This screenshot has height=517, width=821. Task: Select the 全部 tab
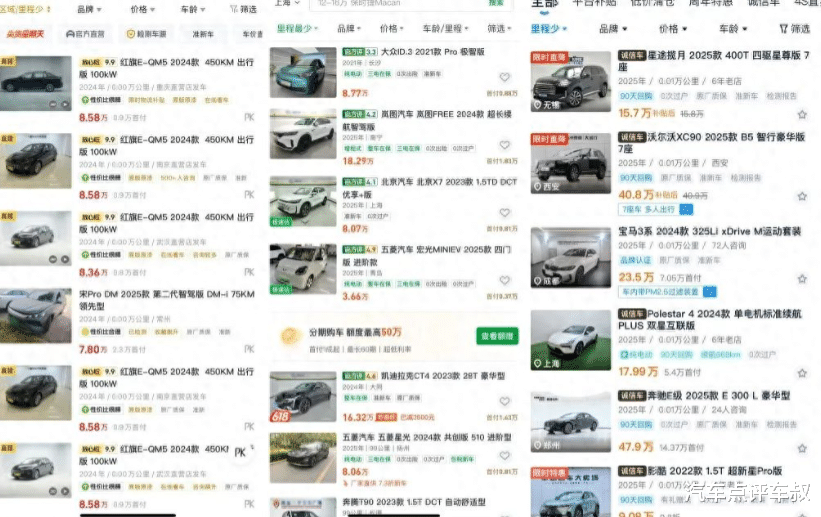[x=545, y=4]
